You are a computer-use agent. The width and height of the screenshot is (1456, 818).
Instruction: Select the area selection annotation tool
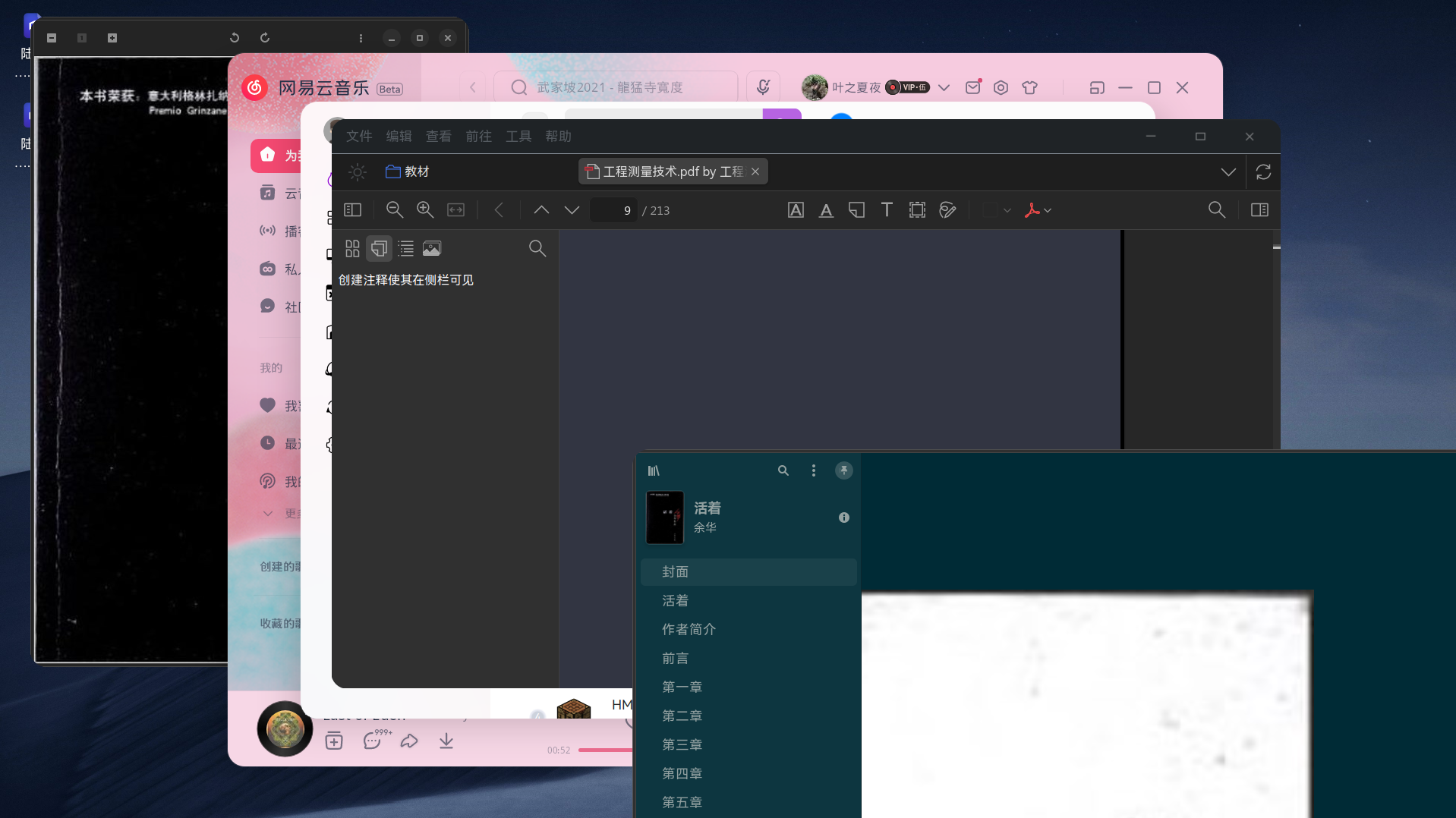point(917,210)
